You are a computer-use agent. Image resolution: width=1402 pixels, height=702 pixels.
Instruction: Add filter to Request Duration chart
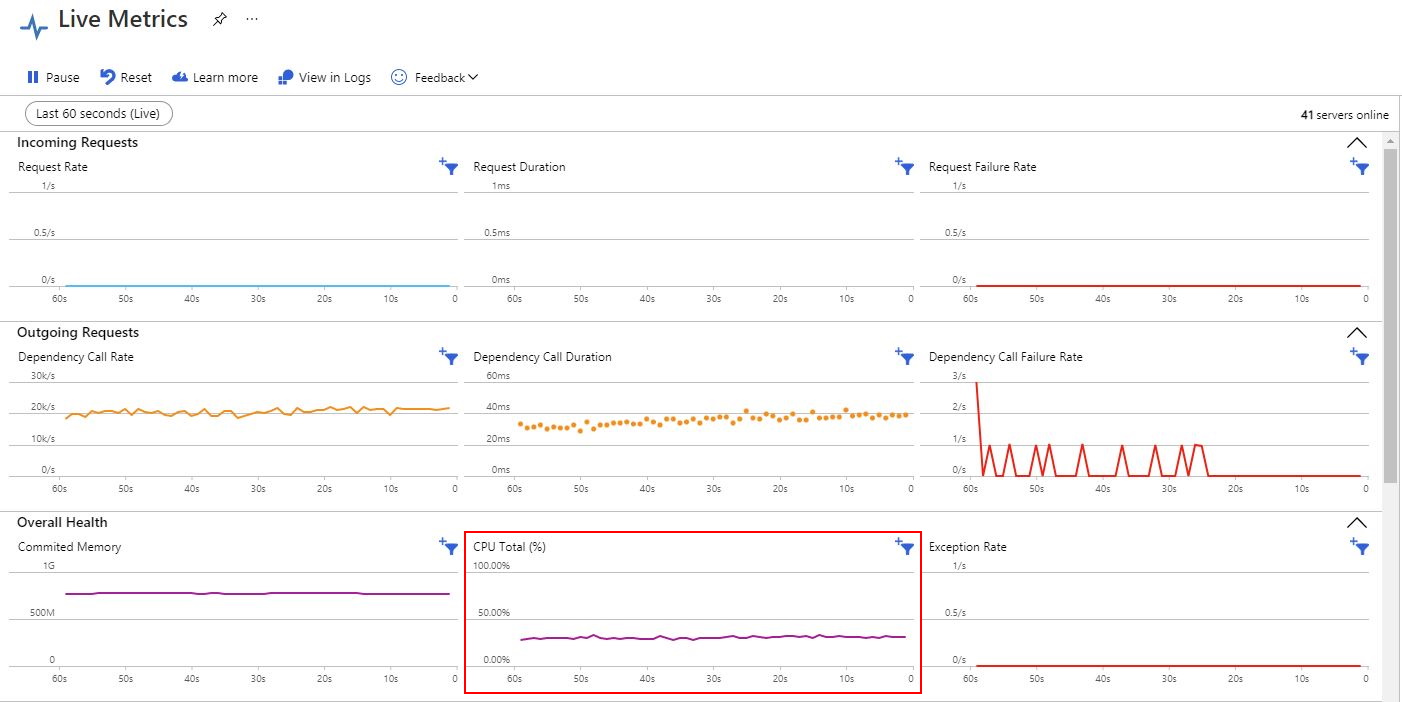coord(905,166)
